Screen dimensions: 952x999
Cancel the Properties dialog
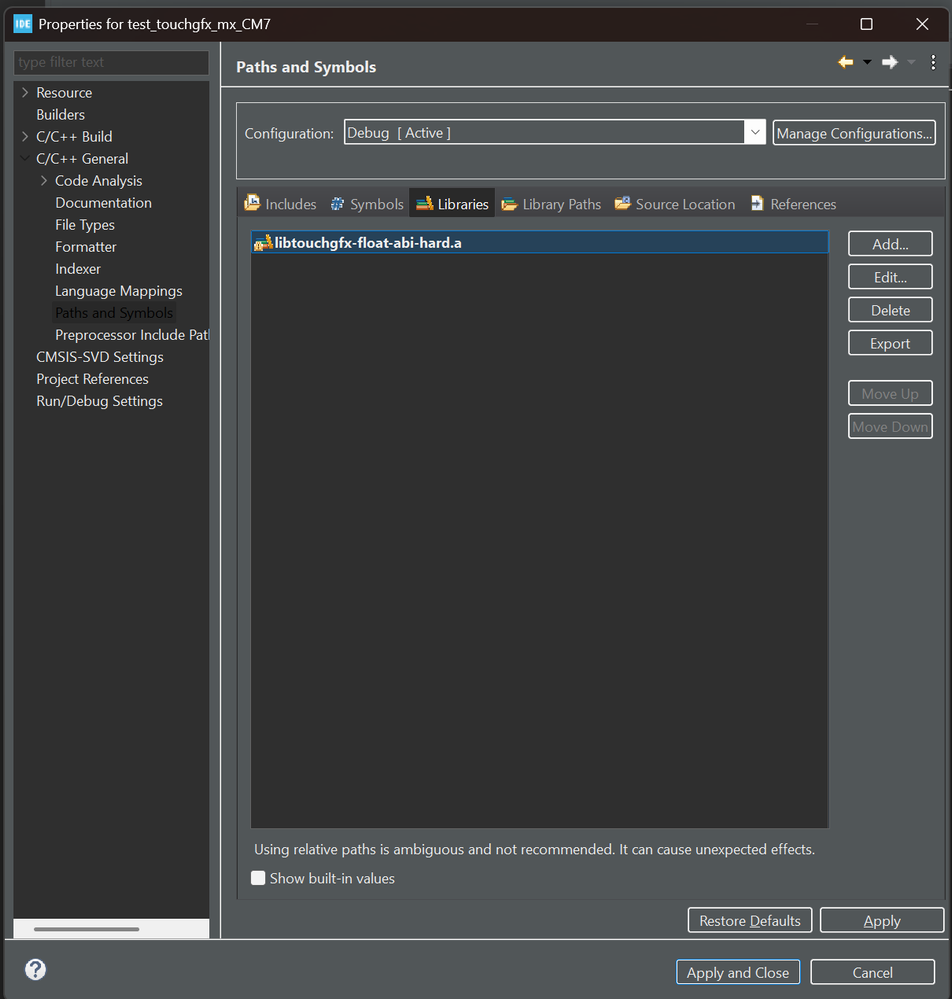[x=872, y=972]
